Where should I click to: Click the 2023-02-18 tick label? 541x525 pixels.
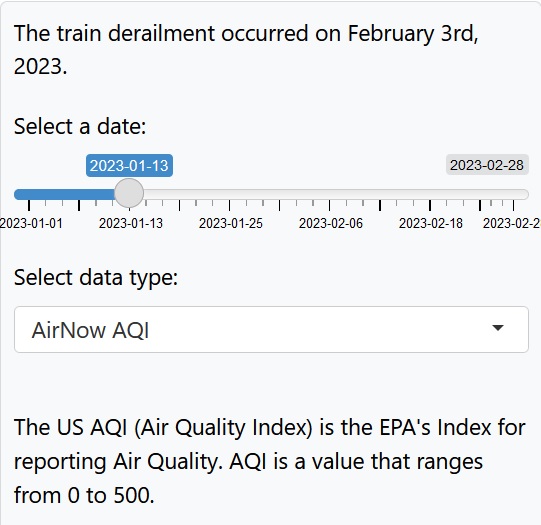[x=431, y=224]
